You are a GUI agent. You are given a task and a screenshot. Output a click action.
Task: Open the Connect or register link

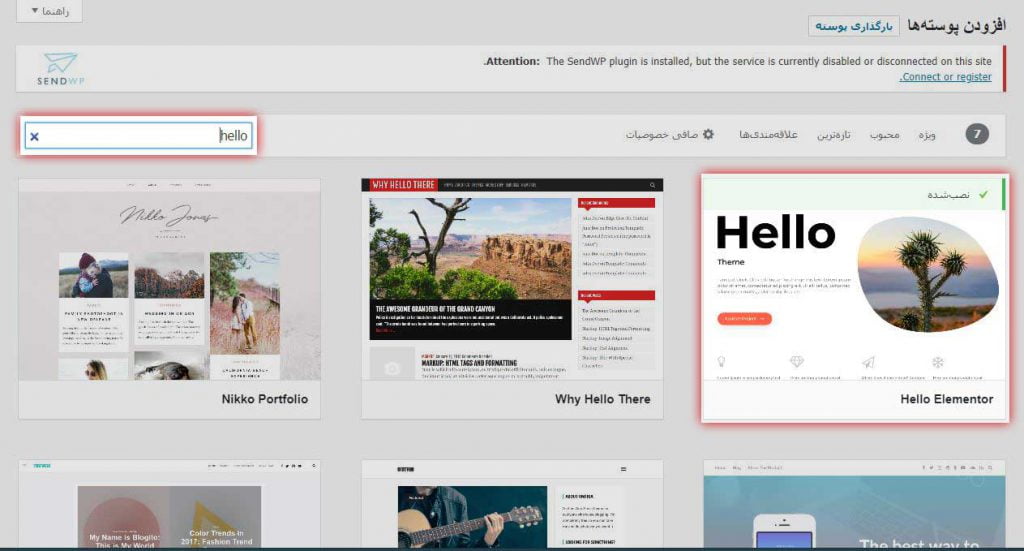(x=945, y=77)
